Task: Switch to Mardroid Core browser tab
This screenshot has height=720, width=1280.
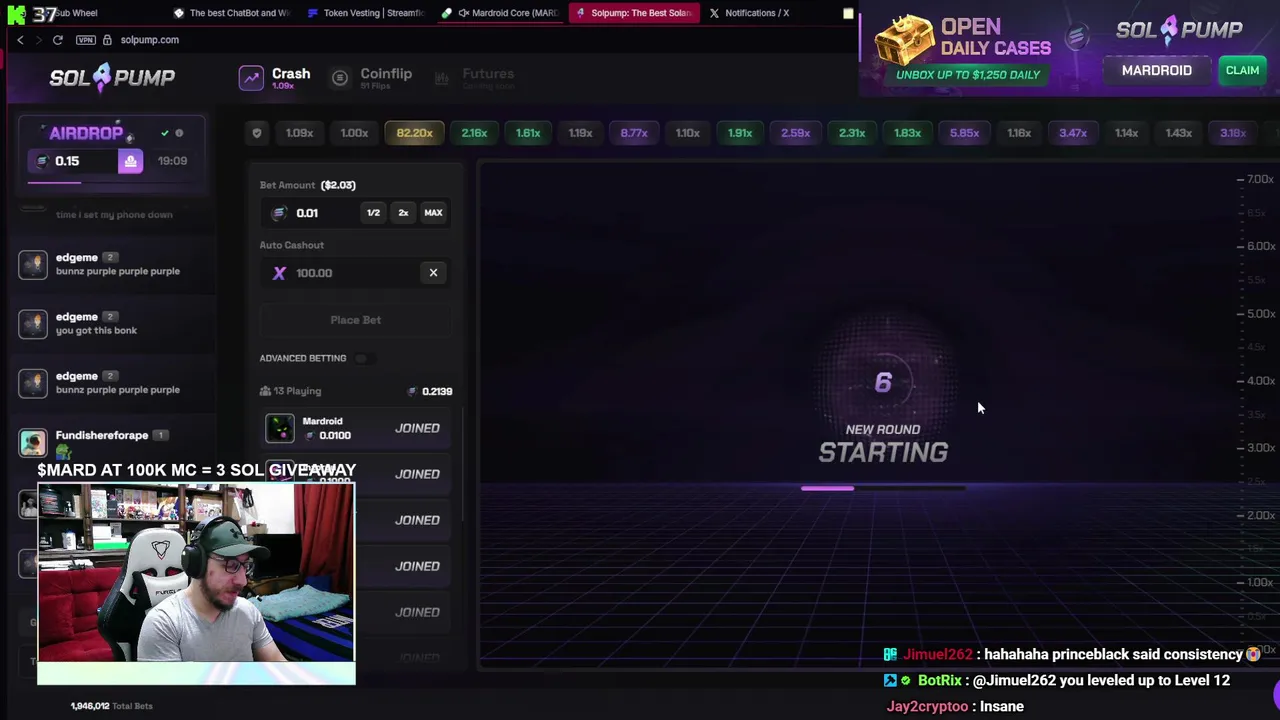Action: click(x=500, y=13)
